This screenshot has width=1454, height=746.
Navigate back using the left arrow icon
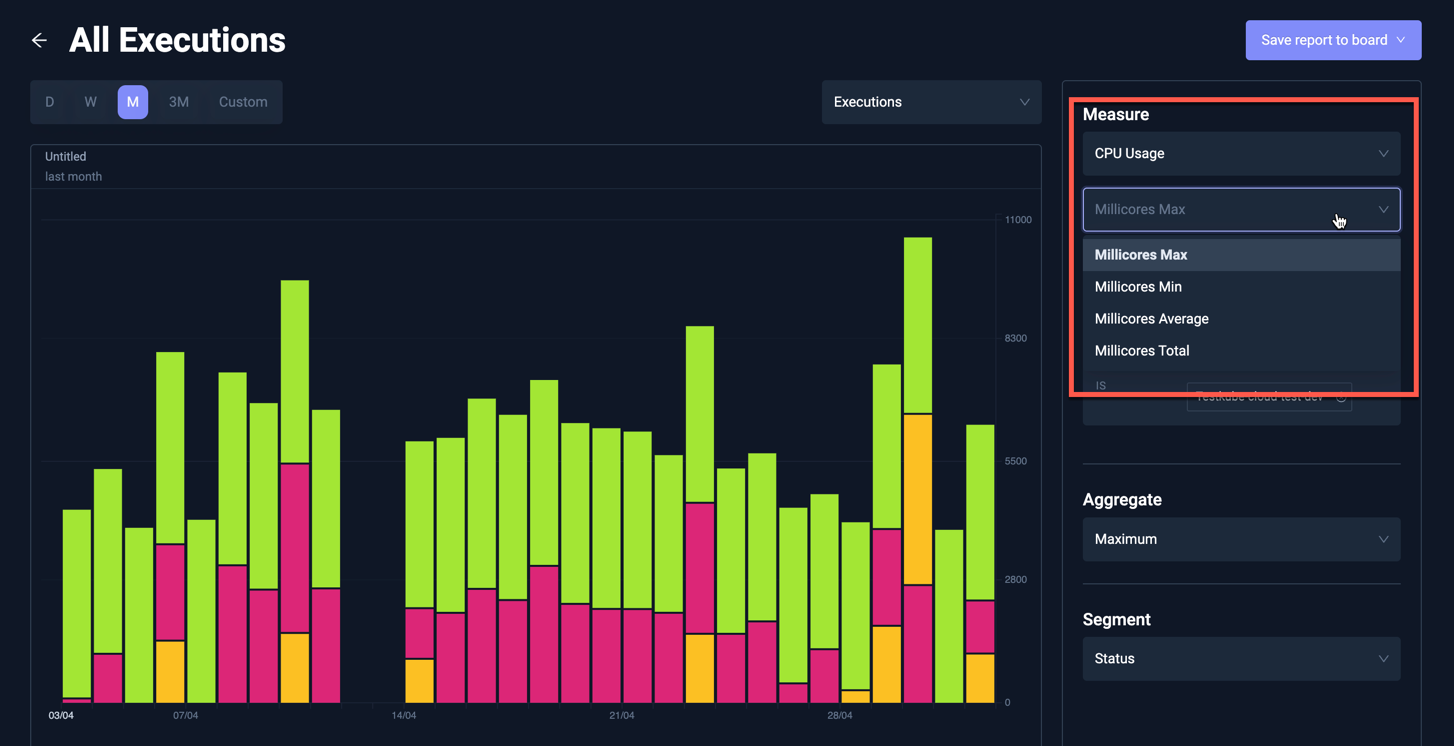[x=38, y=40]
